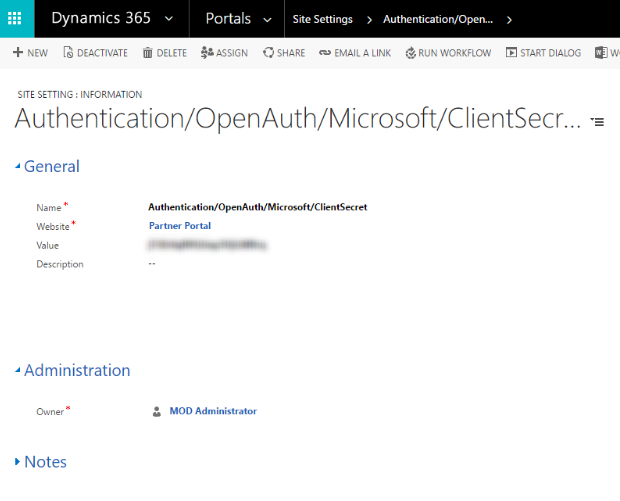
Task: Open the Partner Portal website link
Action: 180,226
